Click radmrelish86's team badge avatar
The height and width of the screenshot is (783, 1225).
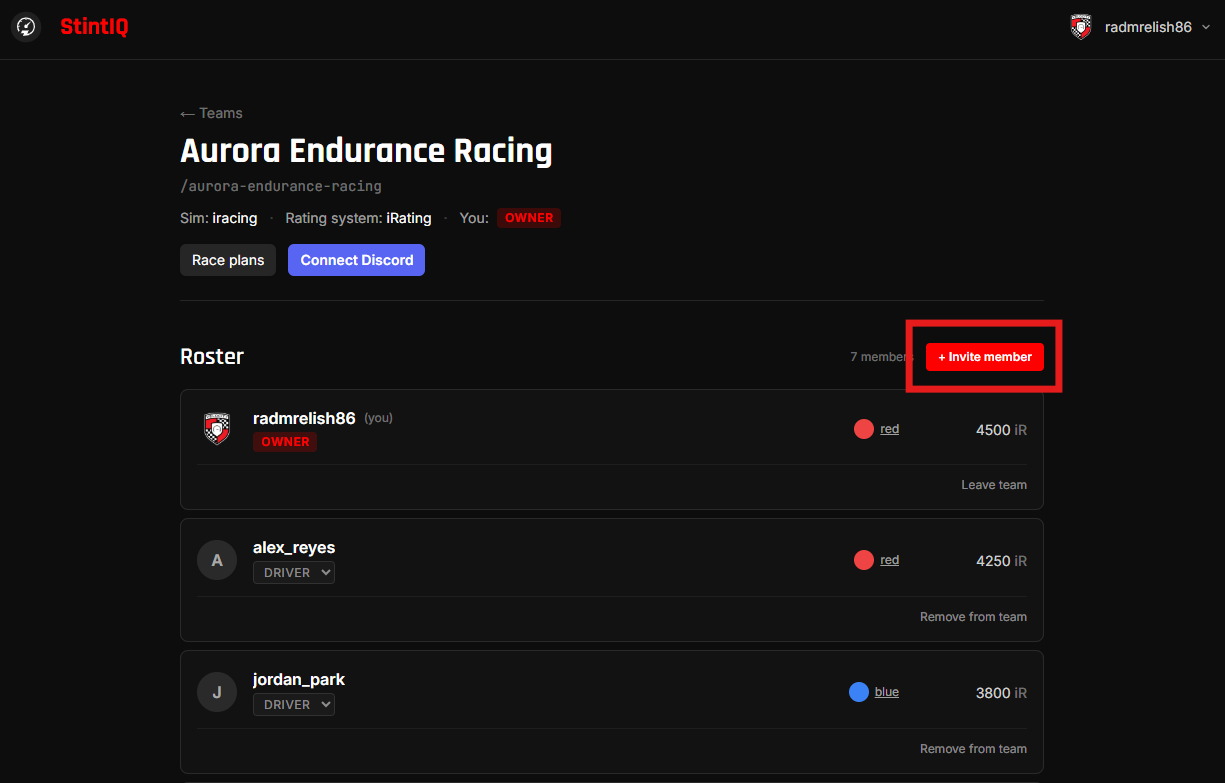pos(217,428)
